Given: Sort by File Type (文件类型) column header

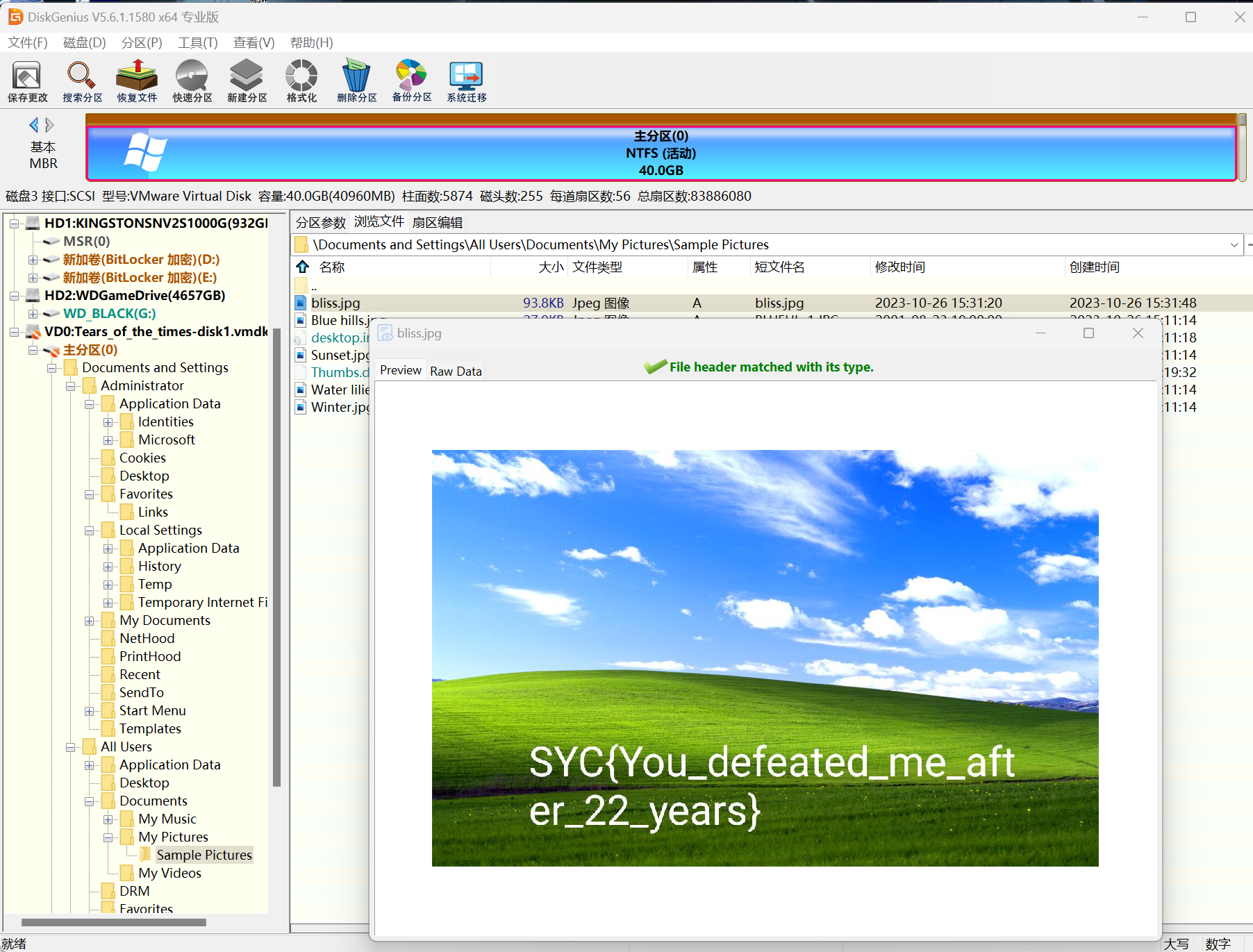Looking at the screenshot, I should click(597, 267).
